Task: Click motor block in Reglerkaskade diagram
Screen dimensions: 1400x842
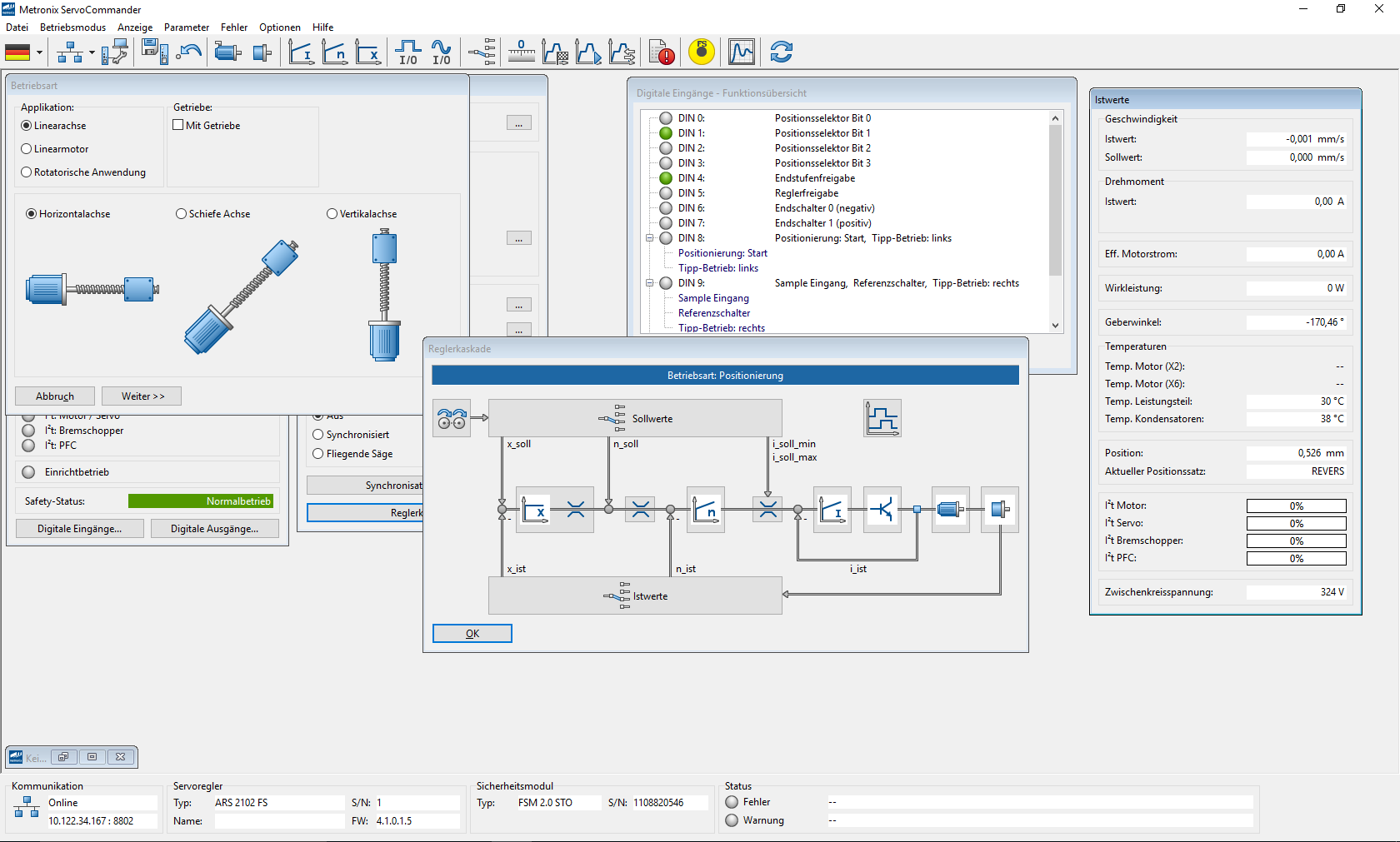Action: coord(950,509)
